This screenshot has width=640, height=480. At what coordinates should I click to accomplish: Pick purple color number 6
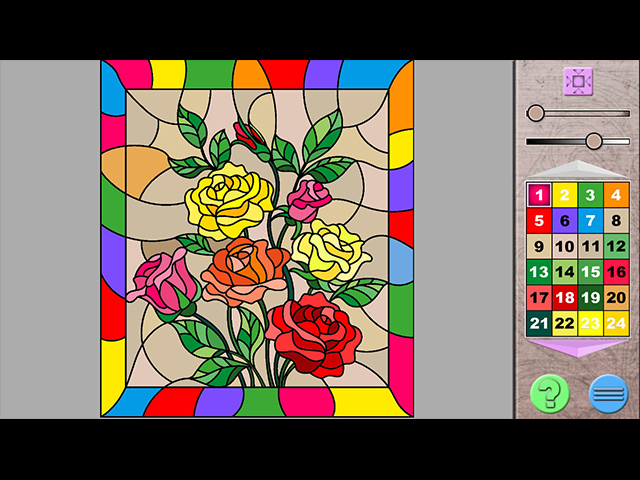pos(564,221)
